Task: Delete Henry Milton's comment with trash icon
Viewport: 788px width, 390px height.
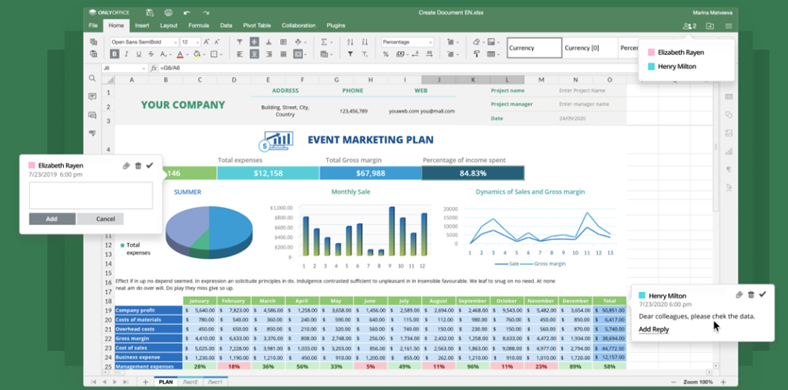Action: tap(751, 295)
